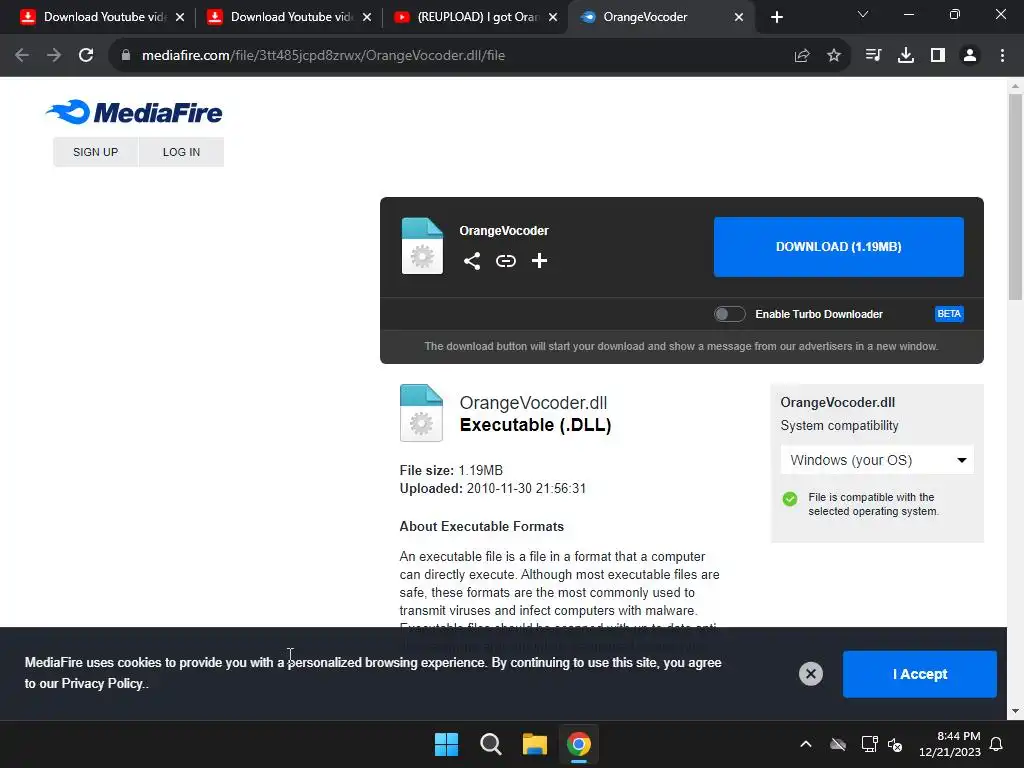Open the System compatibility OS dropdown
Image resolution: width=1024 pixels, height=768 pixels.
tap(877, 460)
